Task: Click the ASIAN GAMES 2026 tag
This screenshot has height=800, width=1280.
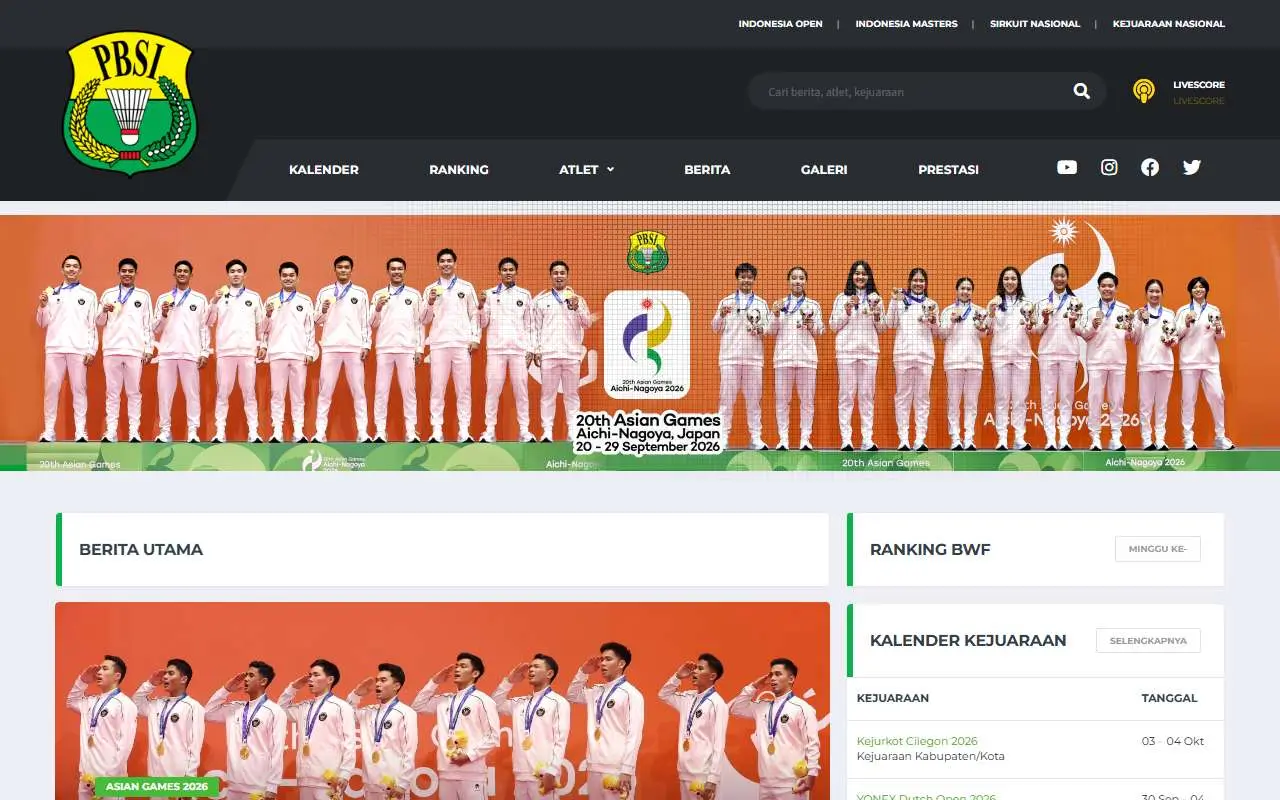Action: (x=157, y=787)
